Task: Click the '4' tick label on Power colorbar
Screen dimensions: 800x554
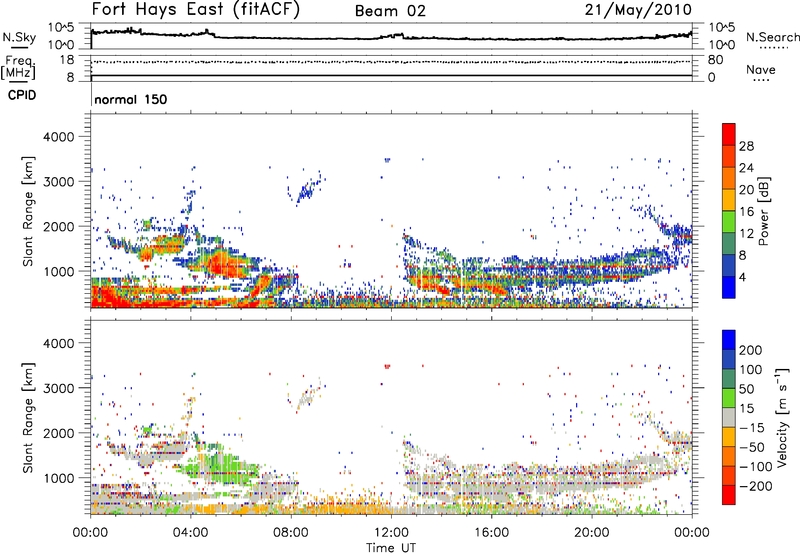Action: click(x=742, y=277)
